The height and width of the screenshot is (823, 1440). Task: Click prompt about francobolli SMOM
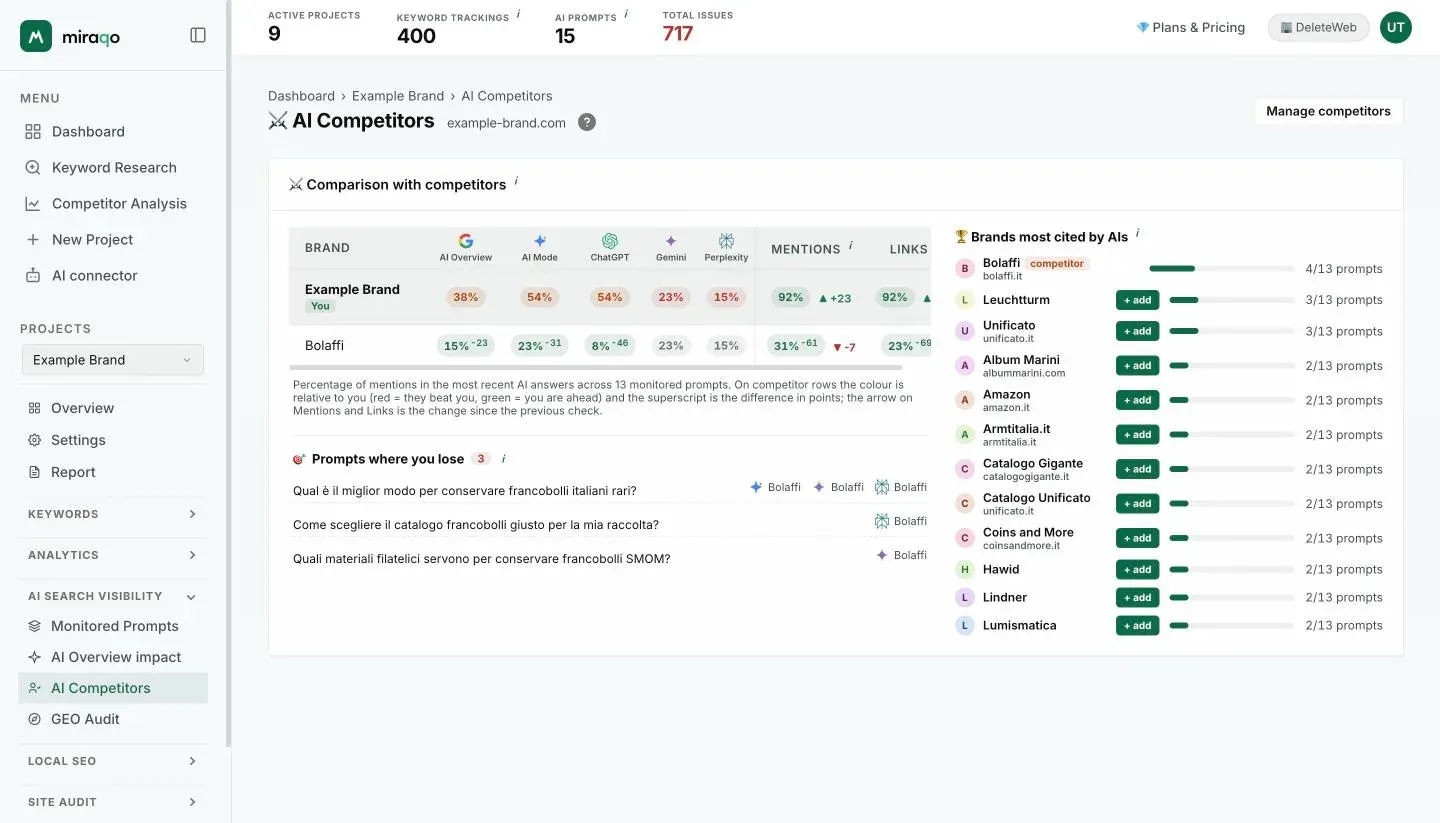(482, 559)
